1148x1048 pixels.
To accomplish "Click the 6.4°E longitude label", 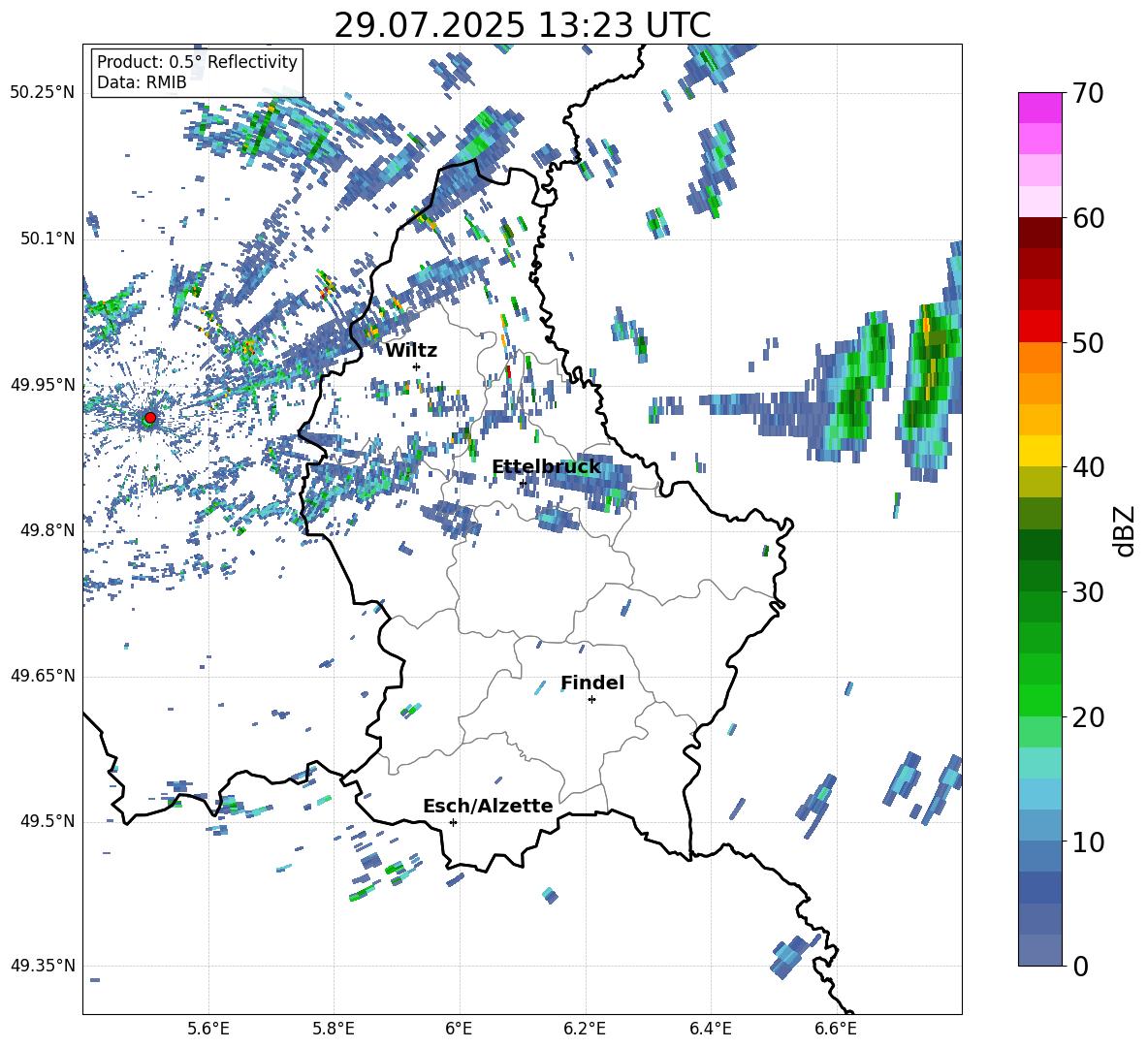I will (x=710, y=1029).
